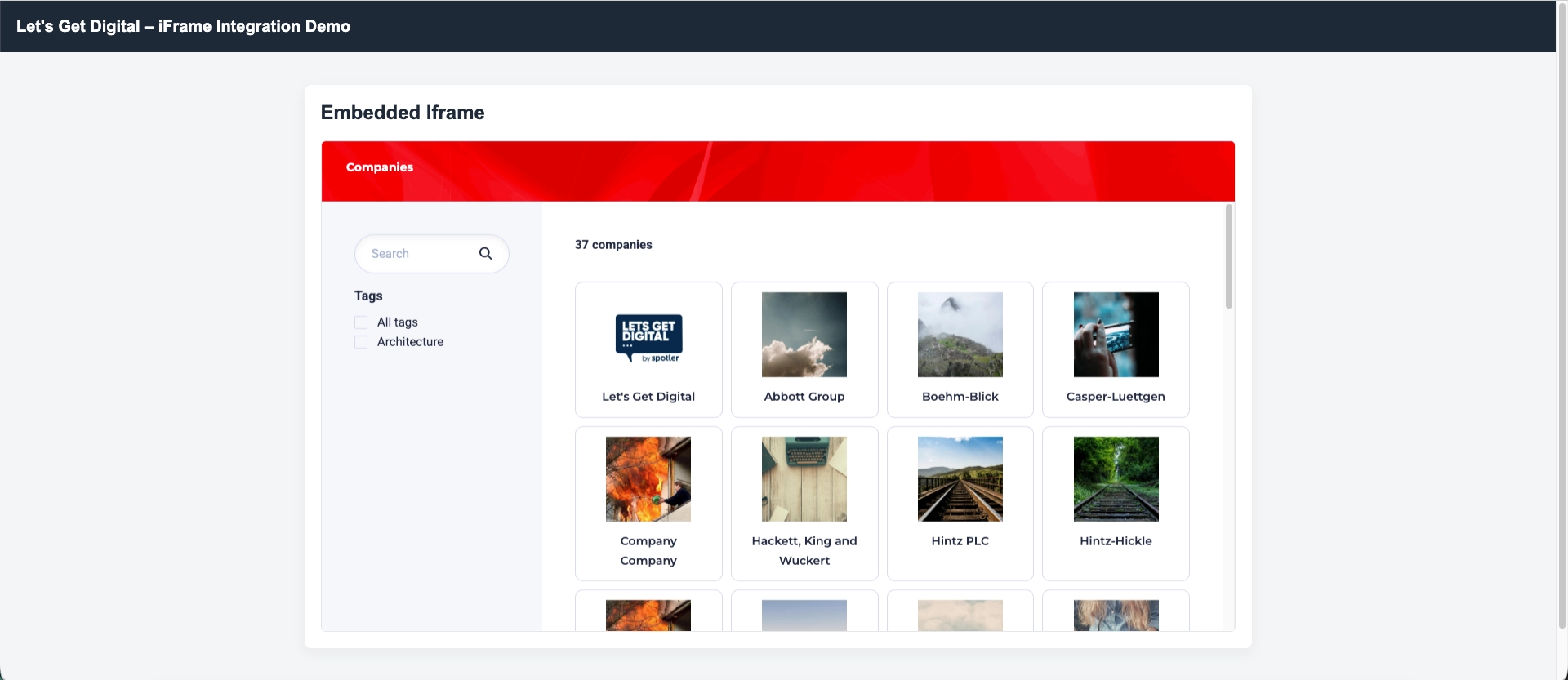The height and width of the screenshot is (680, 1568).
Task: Click the Abbott Group name link
Action: tap(804, 397)
